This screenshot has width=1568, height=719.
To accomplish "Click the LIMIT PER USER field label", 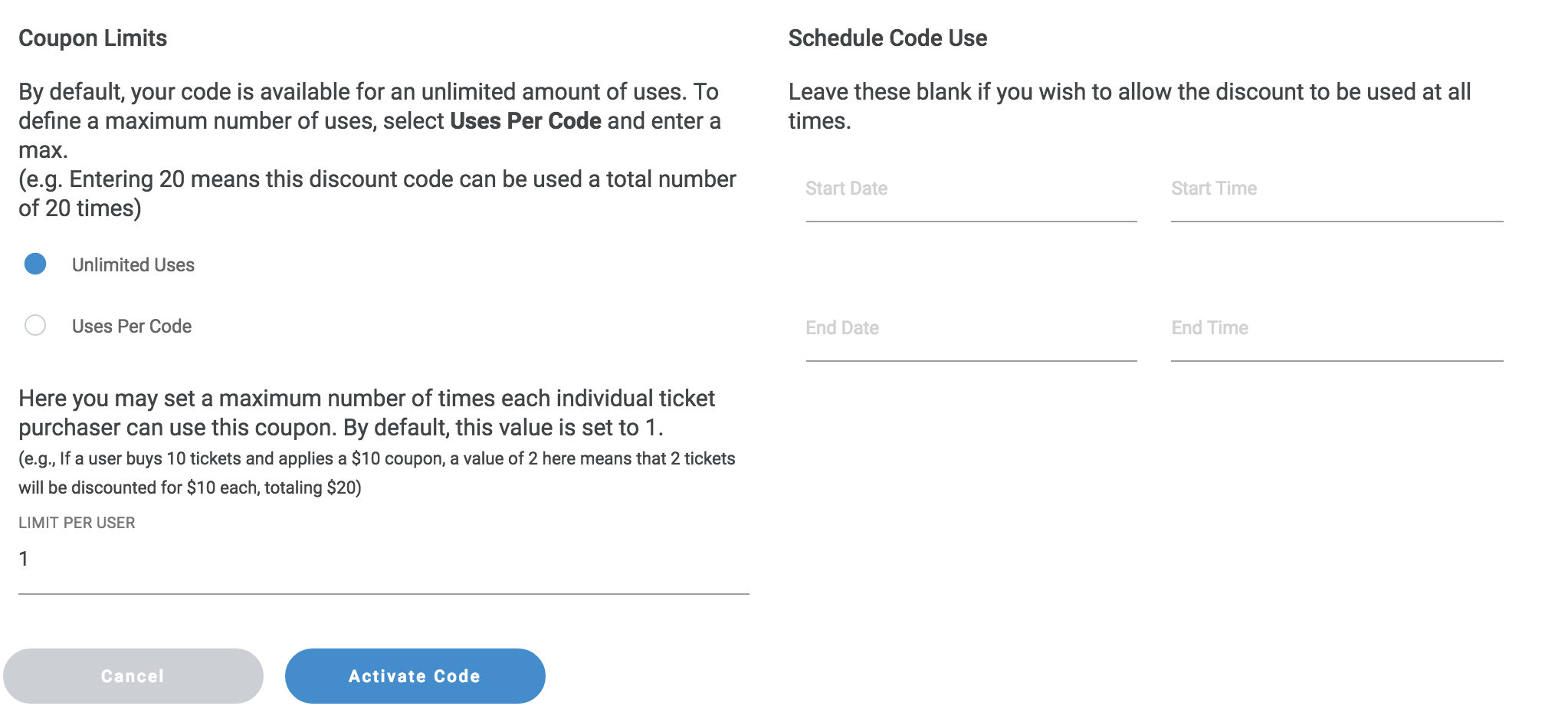I will (77, 523).
